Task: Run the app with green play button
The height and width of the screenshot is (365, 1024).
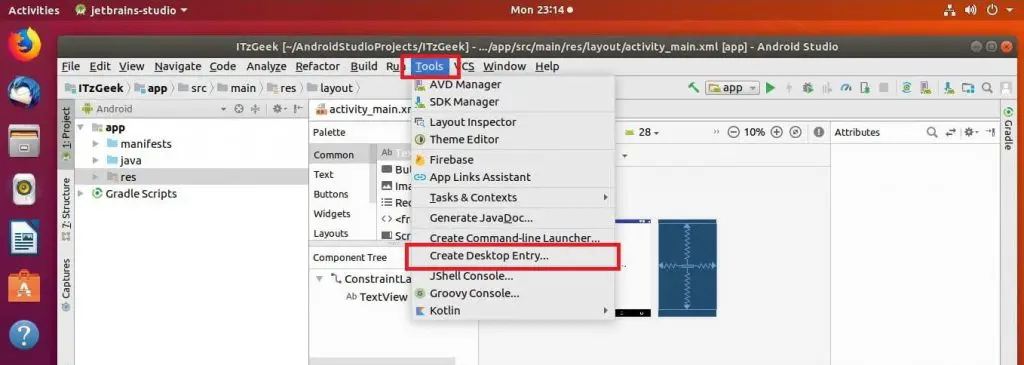Action: click(770, 87)
